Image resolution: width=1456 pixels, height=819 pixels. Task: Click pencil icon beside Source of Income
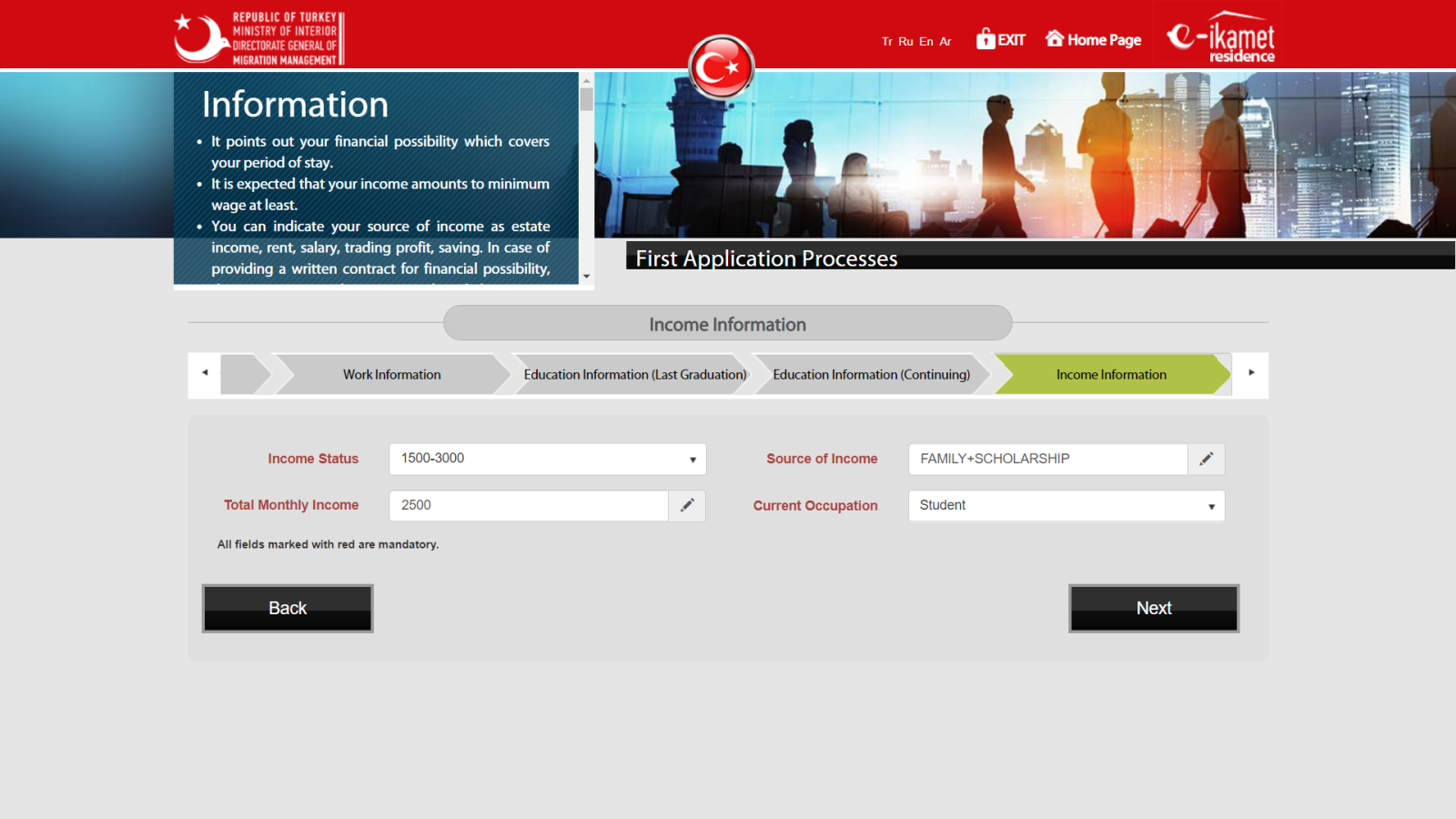[x=1206, y=460]
